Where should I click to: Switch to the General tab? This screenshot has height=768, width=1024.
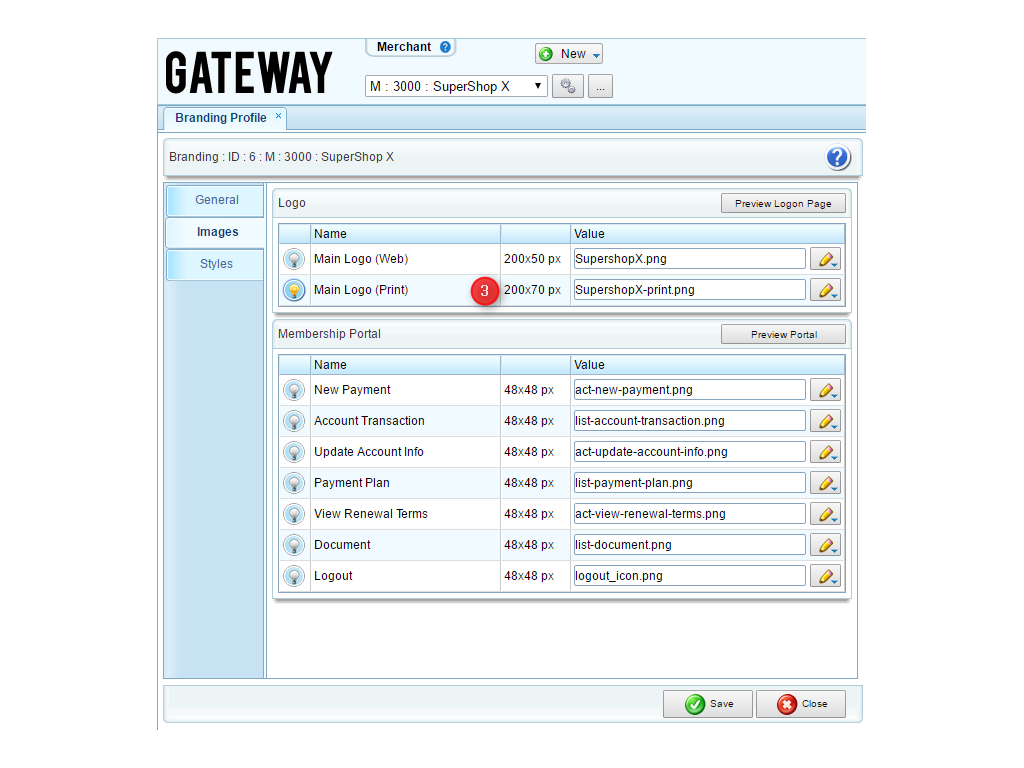[x=216, y=200]
